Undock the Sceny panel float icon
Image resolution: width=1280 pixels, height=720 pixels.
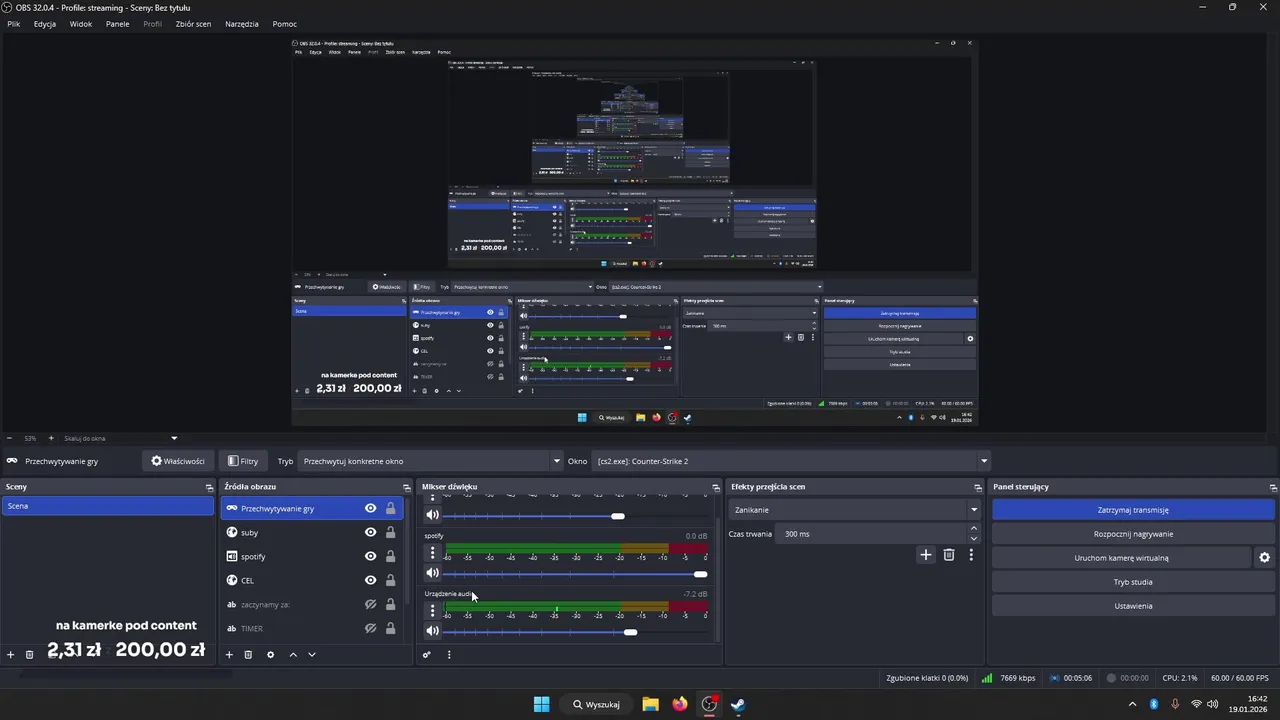[209, 487]
